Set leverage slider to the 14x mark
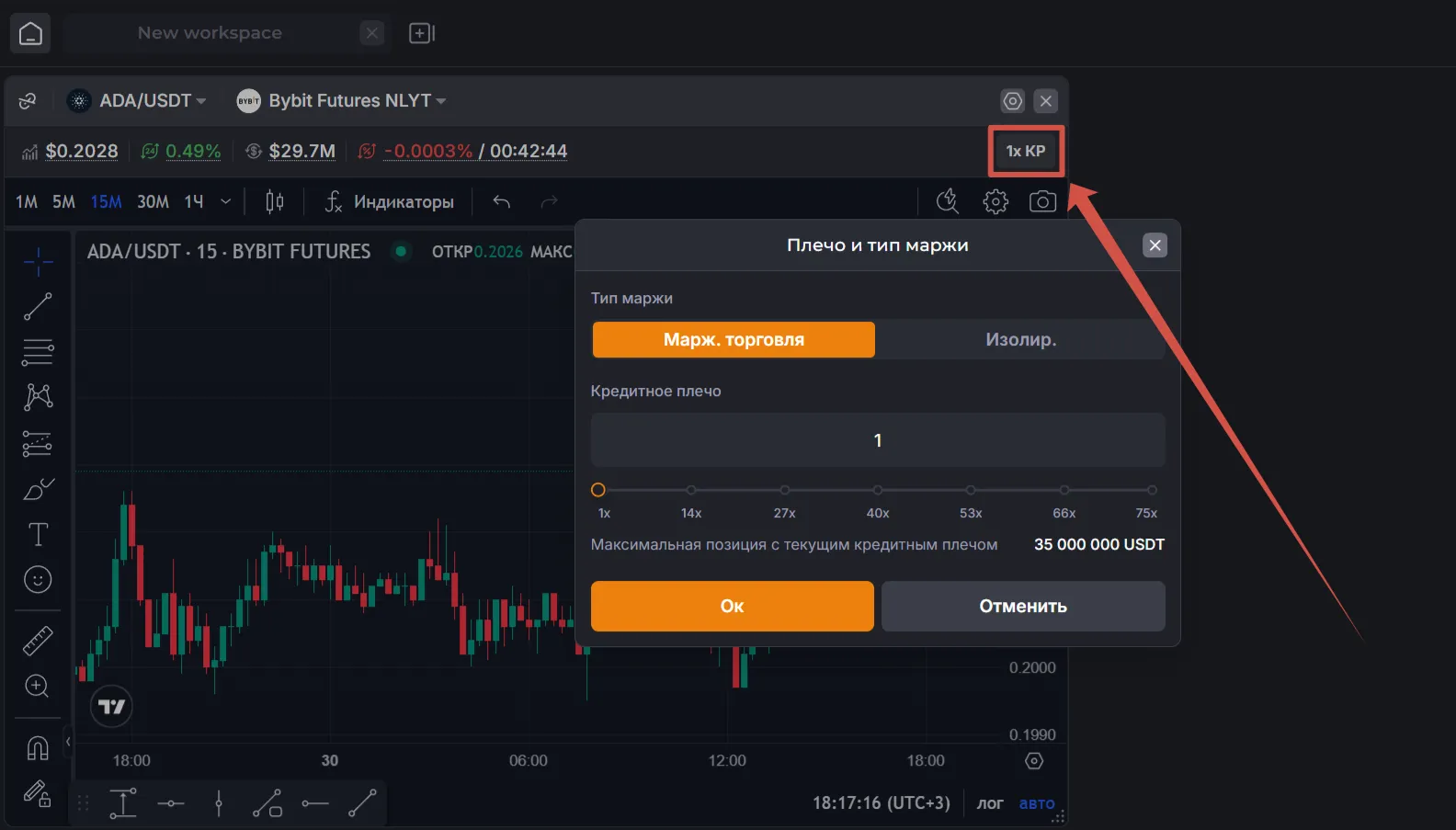The width and height of the screenshot is (1456, 830). coord(691,490)
